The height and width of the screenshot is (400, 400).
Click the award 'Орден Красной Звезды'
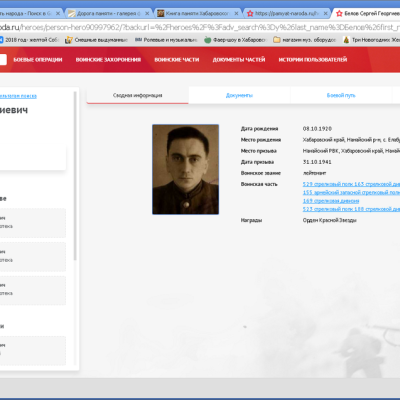coord(330,220)
